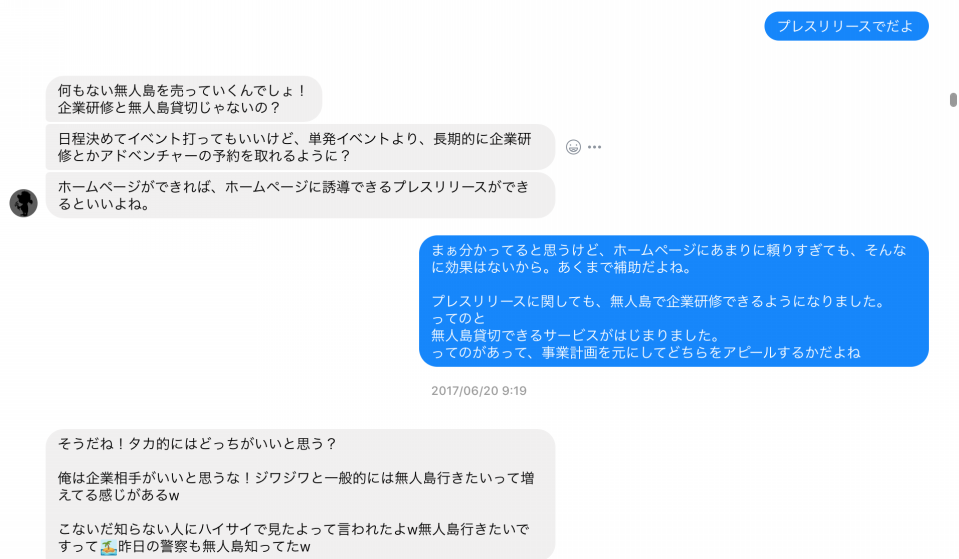The image size is (959, 559).
Task: Click the island emoji in the last message
Action: [108, 547]
